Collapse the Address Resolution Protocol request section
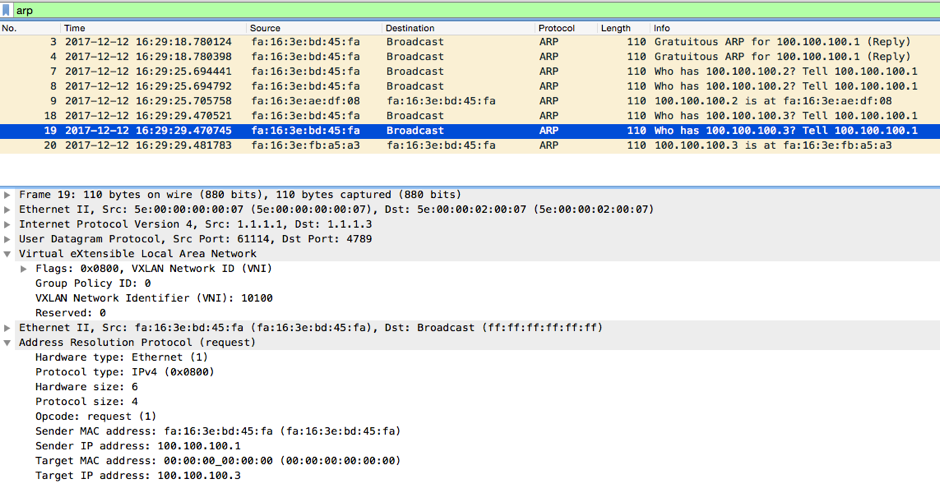940x484 pixels. pos(9,343)
